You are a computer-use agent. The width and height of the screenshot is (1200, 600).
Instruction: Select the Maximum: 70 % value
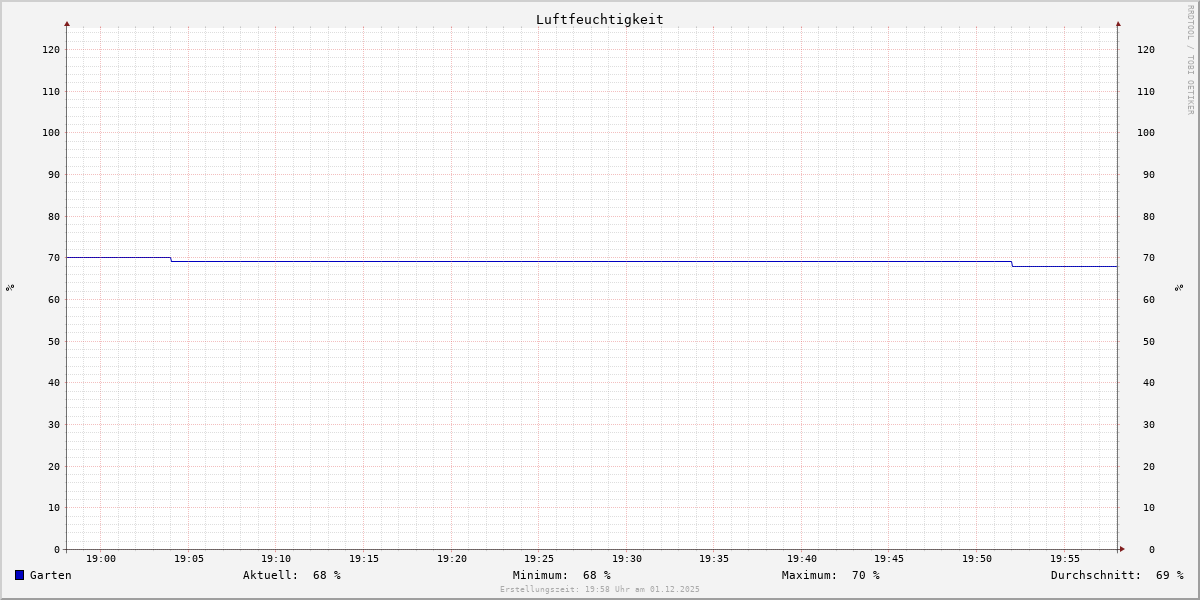[x=831, y=575]
